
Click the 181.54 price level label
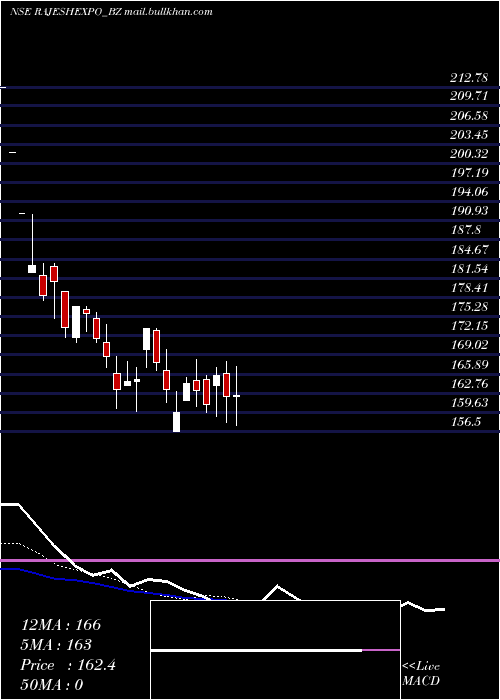tap(469, 269)
